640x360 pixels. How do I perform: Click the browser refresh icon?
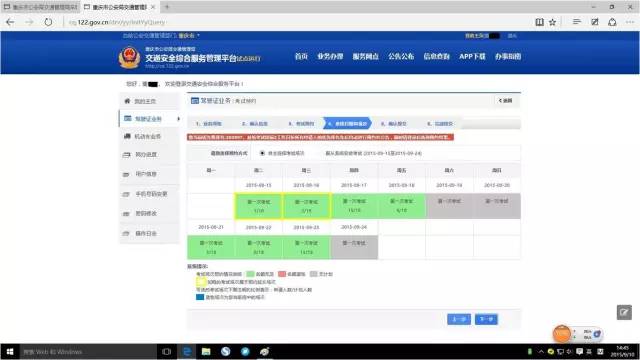(48, 22)
